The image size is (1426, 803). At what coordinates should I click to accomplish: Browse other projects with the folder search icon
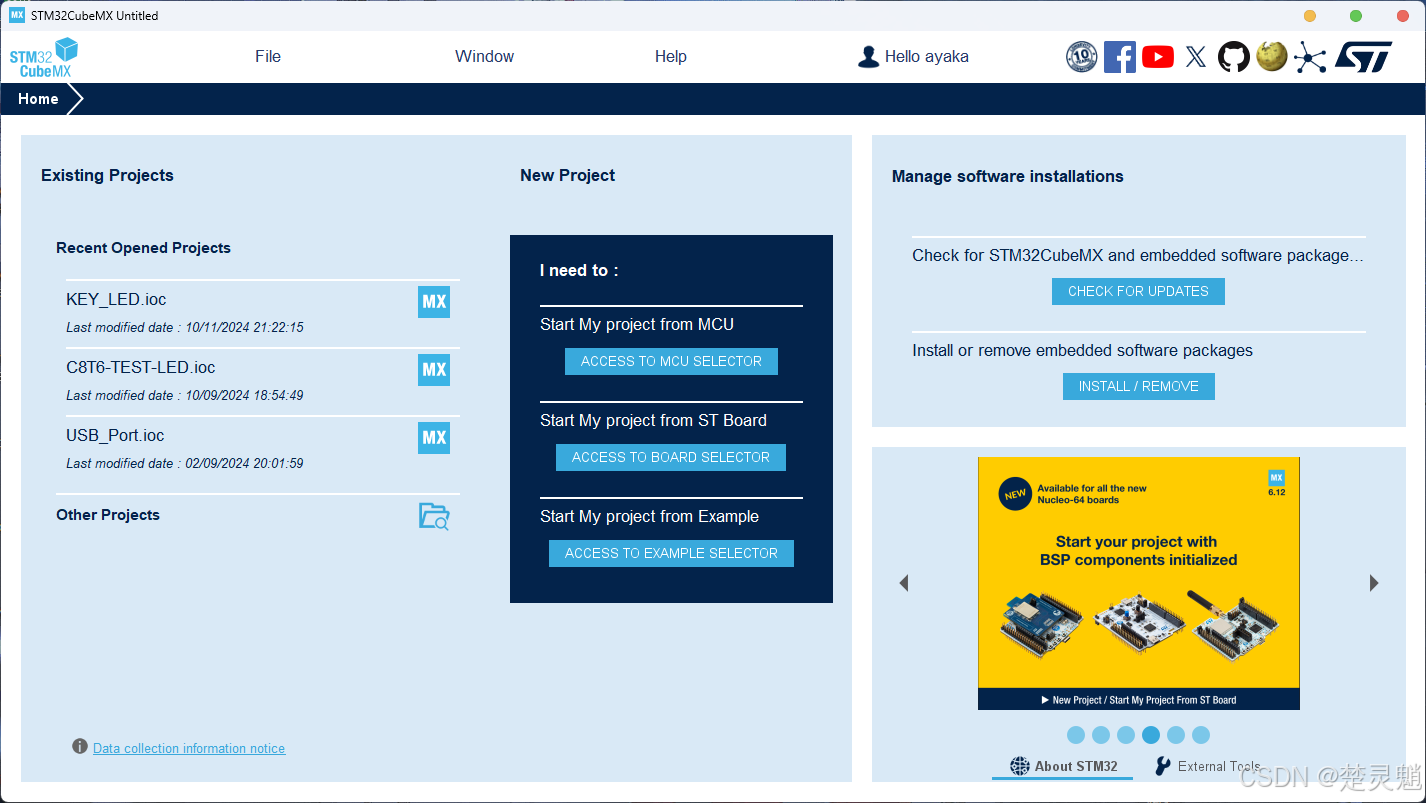[434, 516]
